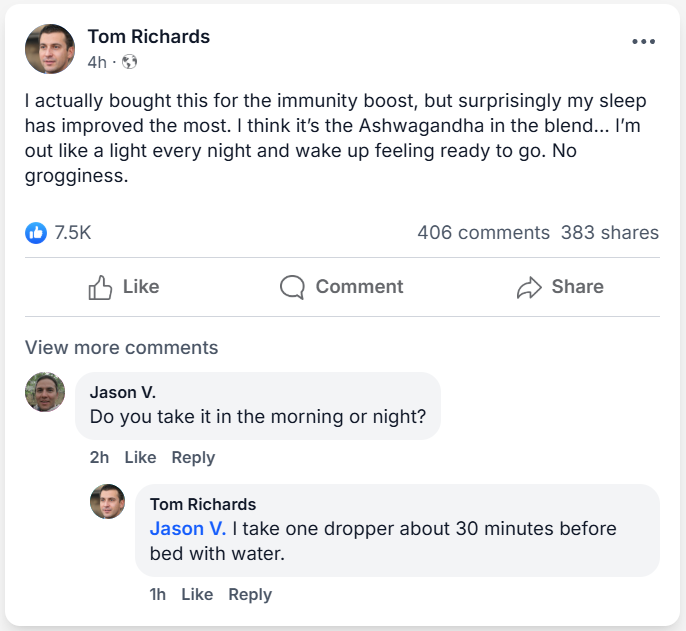686x631 pixels.
Task: Open the 406 comments list
Action: 483,233
